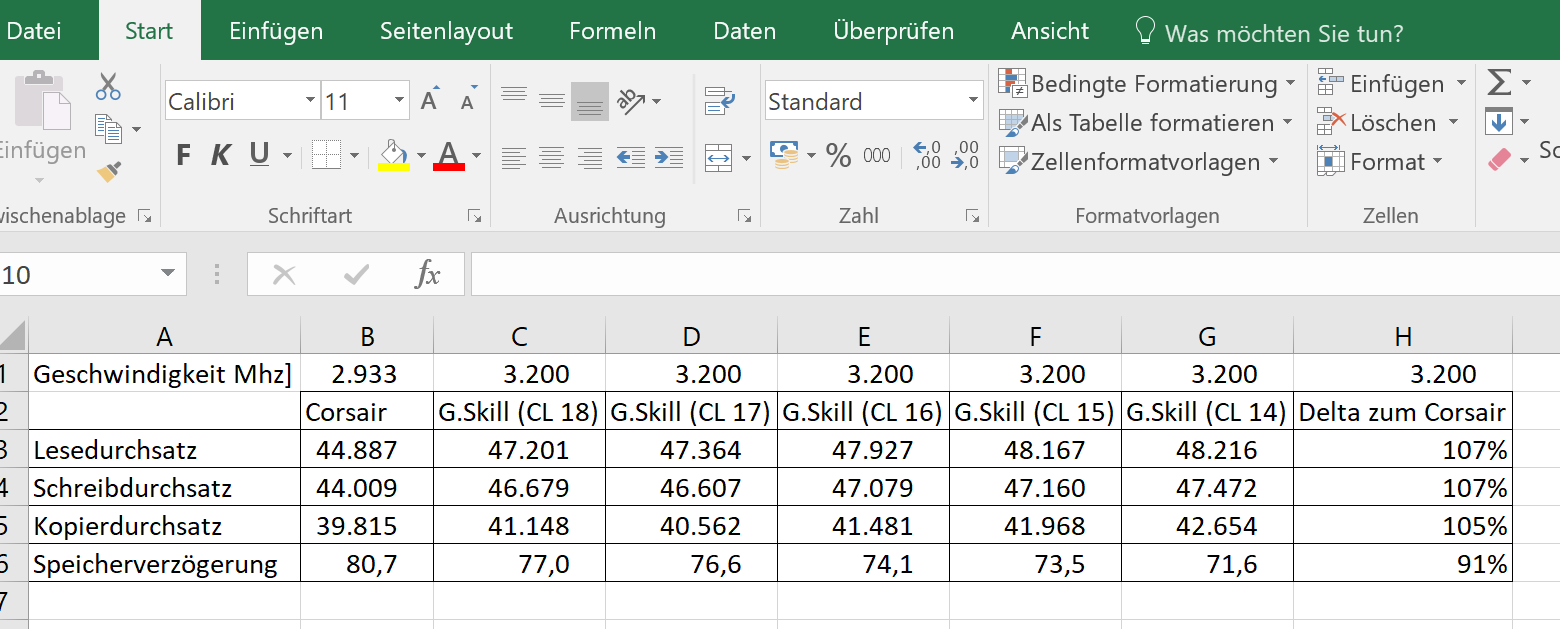
Task: Click the Paste clipboard icon
Action: (42, 100)
